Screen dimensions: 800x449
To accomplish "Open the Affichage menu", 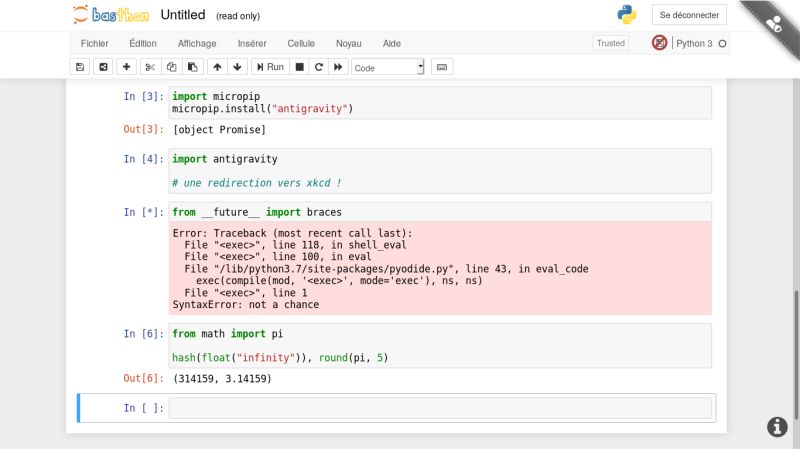I will point(197,43).
